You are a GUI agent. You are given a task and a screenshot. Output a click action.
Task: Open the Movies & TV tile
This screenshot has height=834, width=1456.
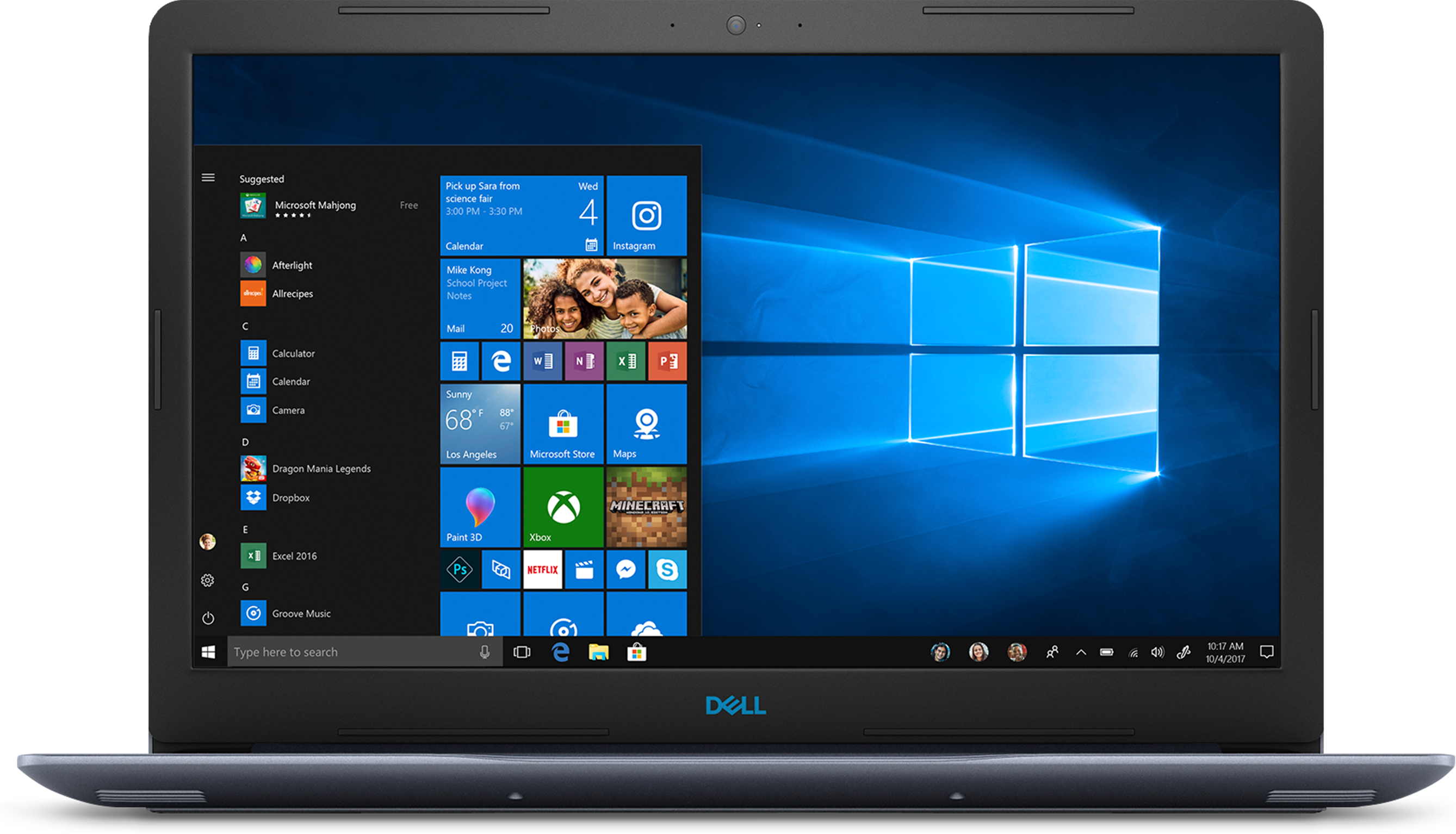point(585,569)
